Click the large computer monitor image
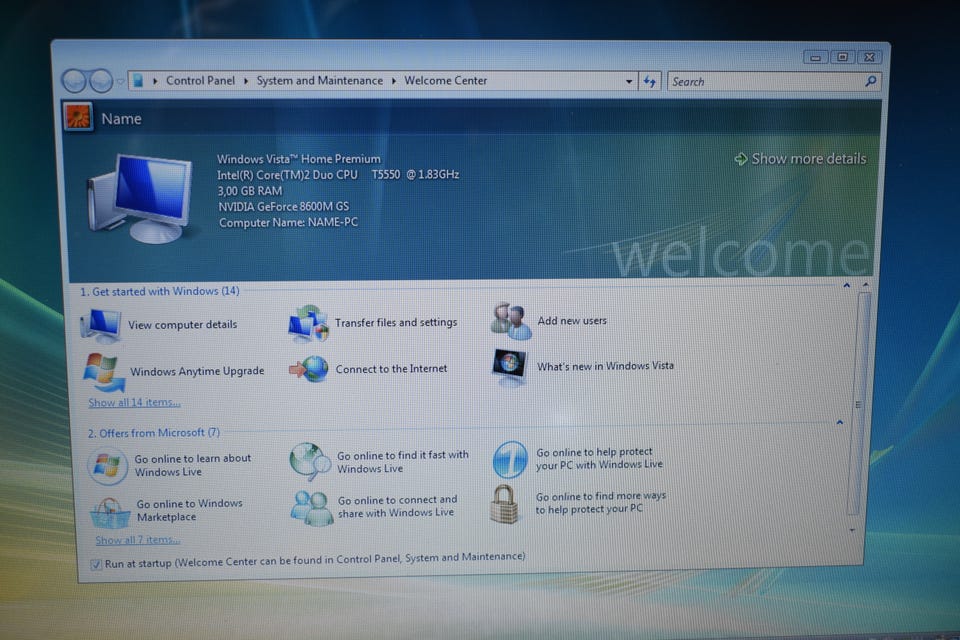Screen dimensions: 960x640 (142, 199)
